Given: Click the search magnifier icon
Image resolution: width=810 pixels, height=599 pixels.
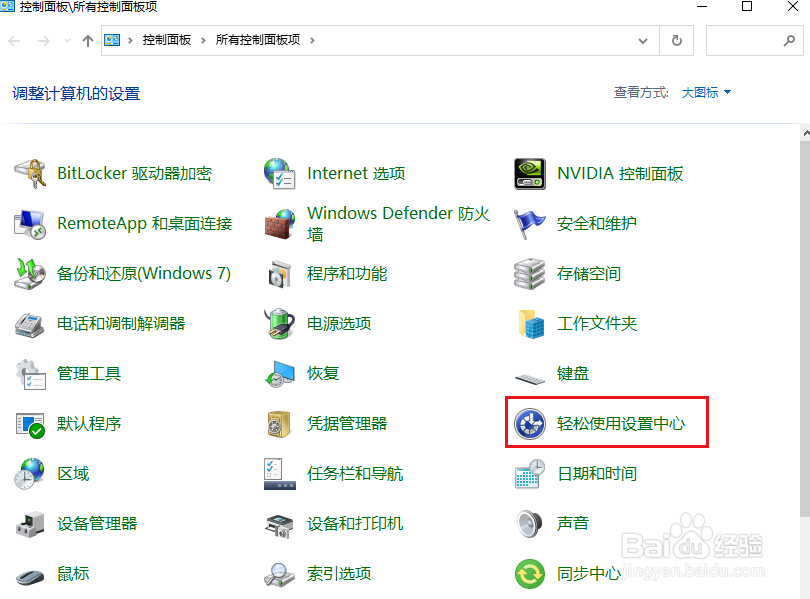Looking at the screenshot, I should [789, 40].
